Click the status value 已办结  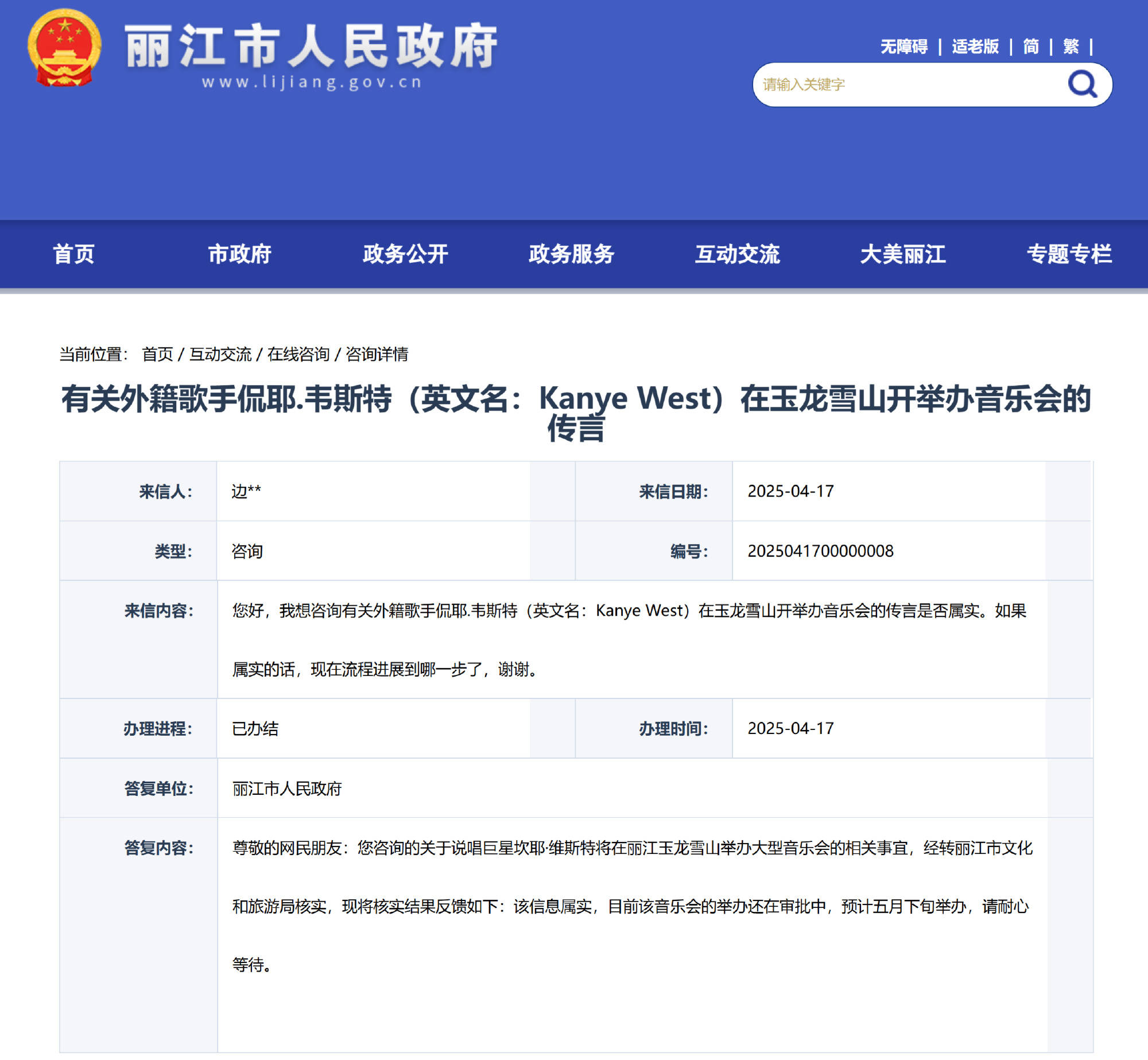point(255,728)
